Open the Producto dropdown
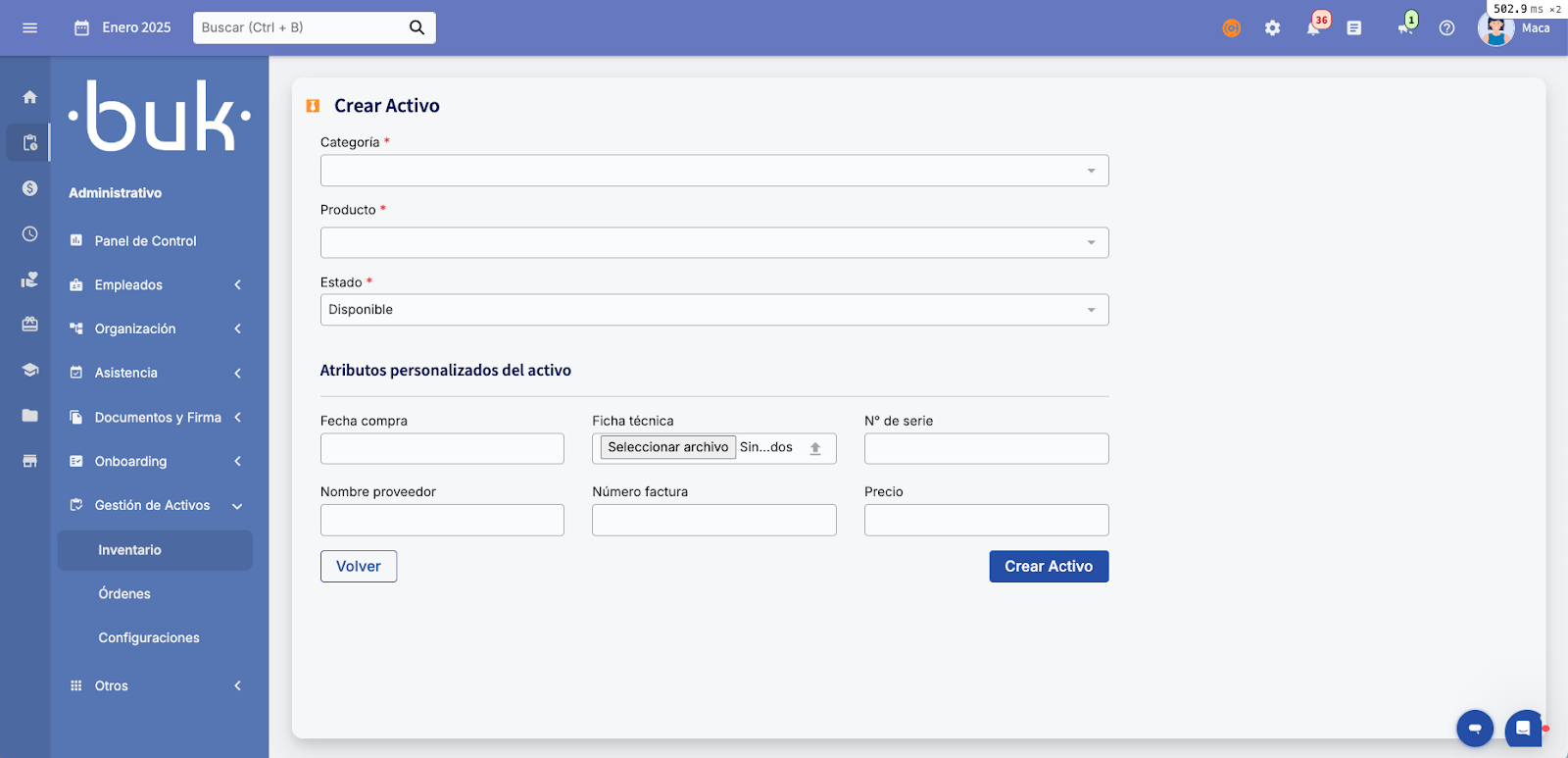This screenshot has height=758, width=1568. [713, 242]
